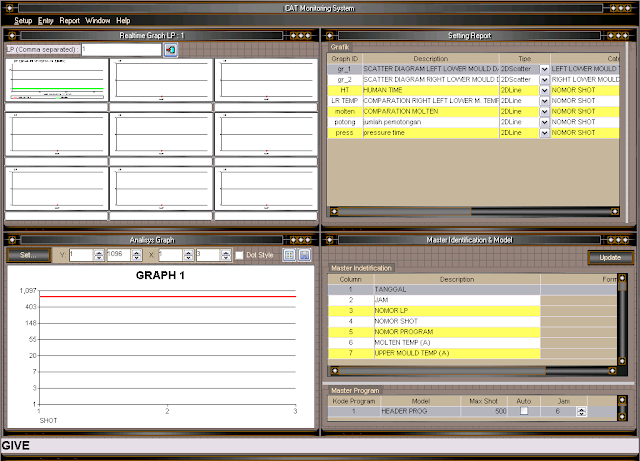The width and height of the screenshot is (640, 461).
Task: Click the Set... button
Action: pos(29,255)
